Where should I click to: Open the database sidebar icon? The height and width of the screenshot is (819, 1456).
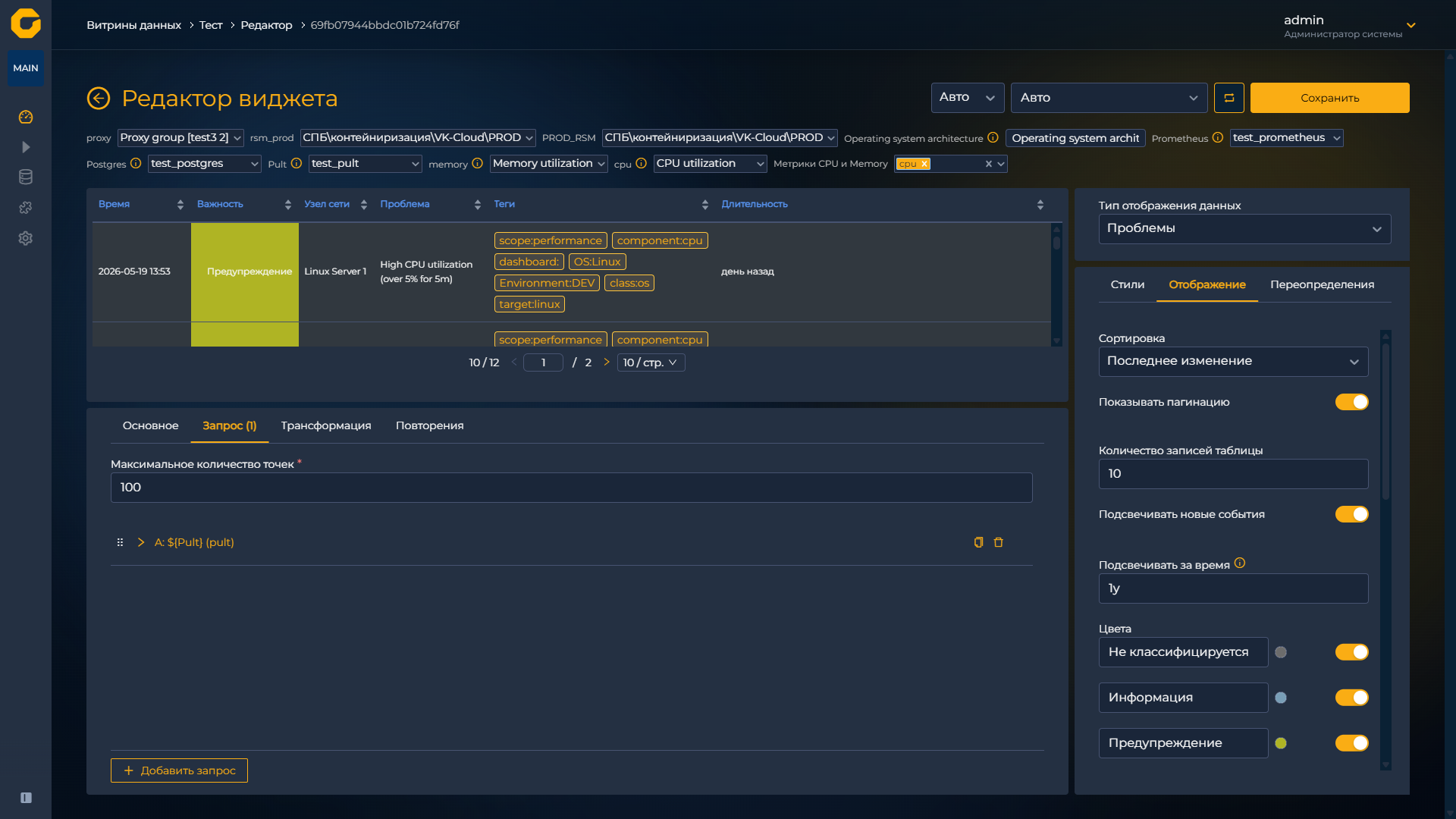26,177
